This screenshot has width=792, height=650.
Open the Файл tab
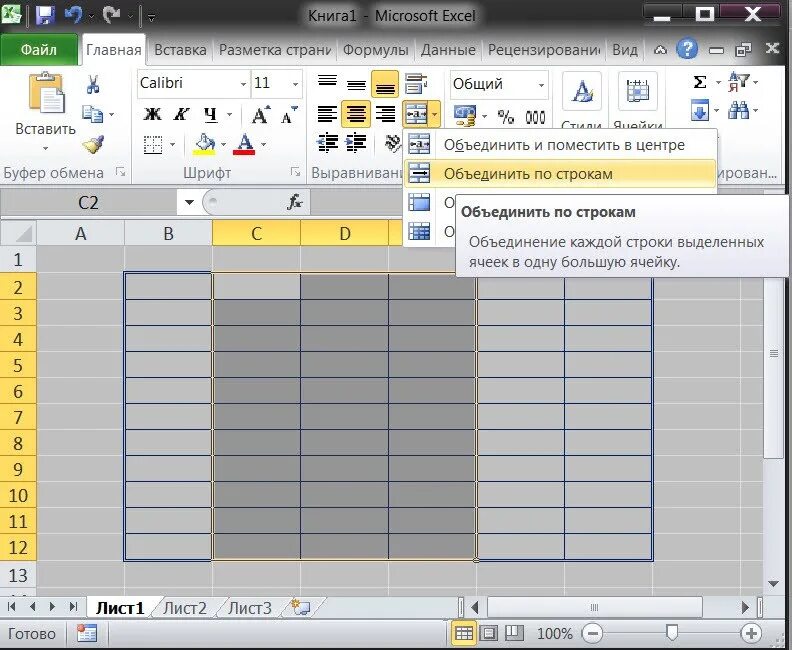pos(38,49)
